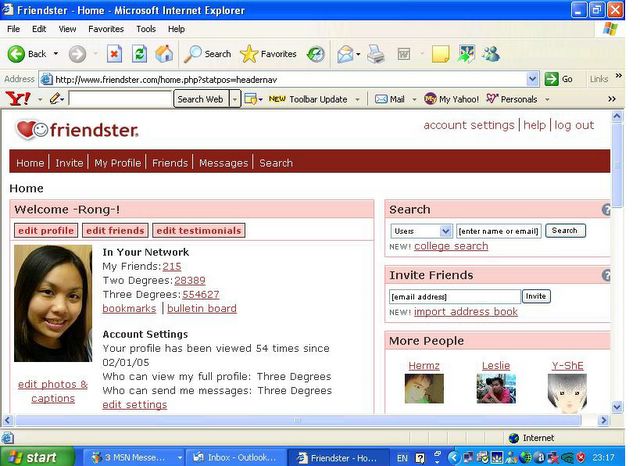Open Friends in friendster nav bar

170,163
